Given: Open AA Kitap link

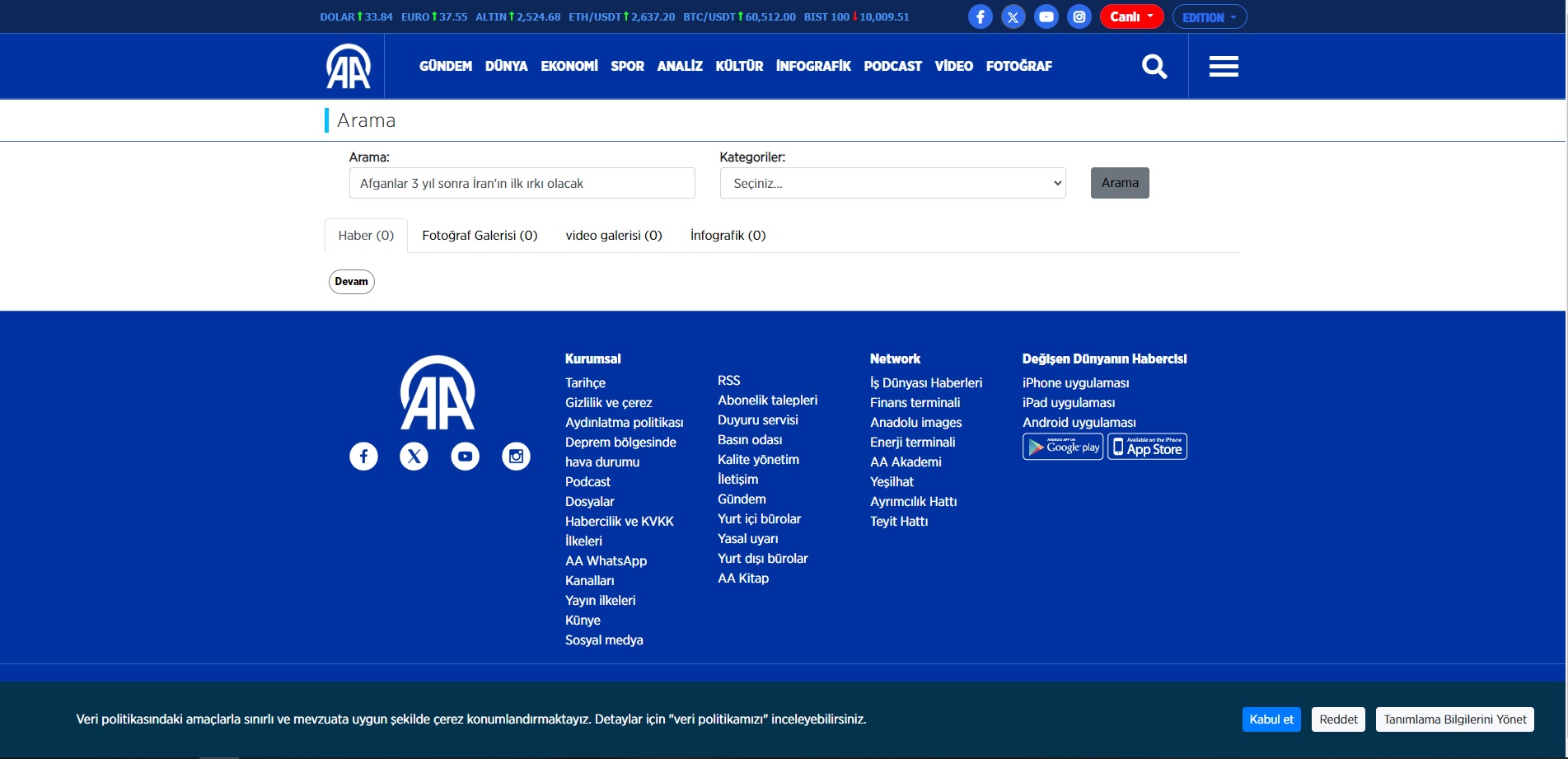Looking at the screenshot, I should 743,579.
